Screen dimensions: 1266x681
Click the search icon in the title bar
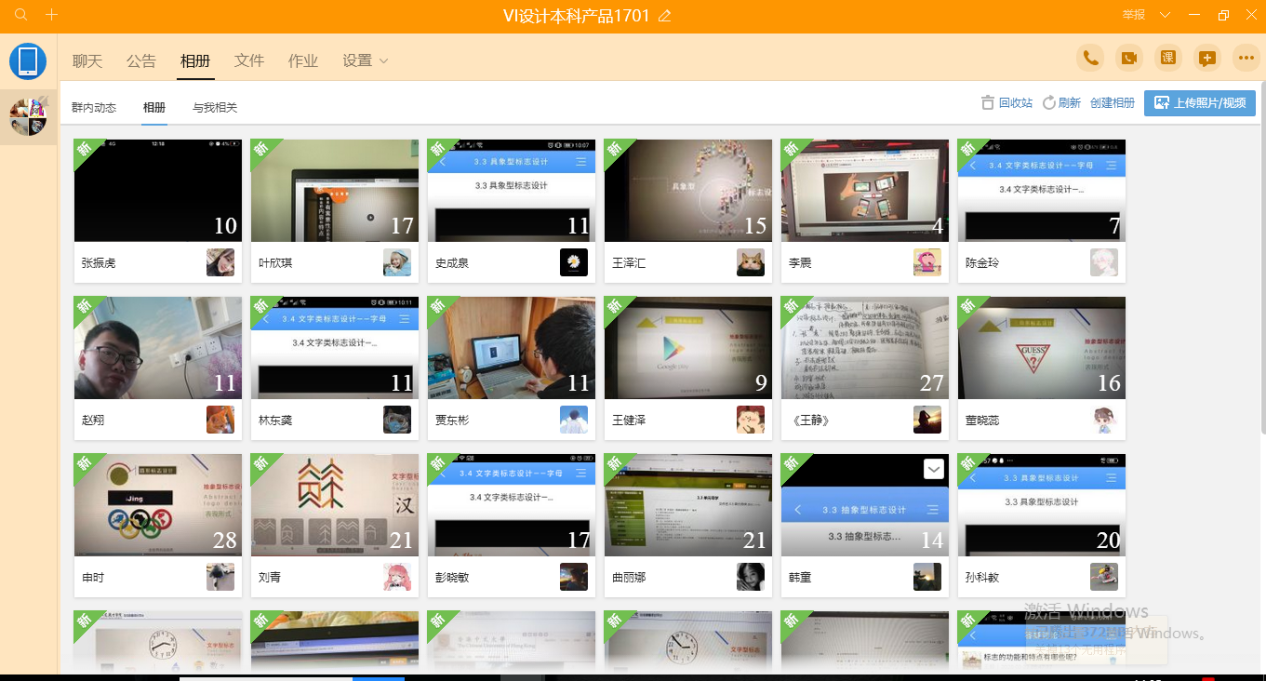21,15
